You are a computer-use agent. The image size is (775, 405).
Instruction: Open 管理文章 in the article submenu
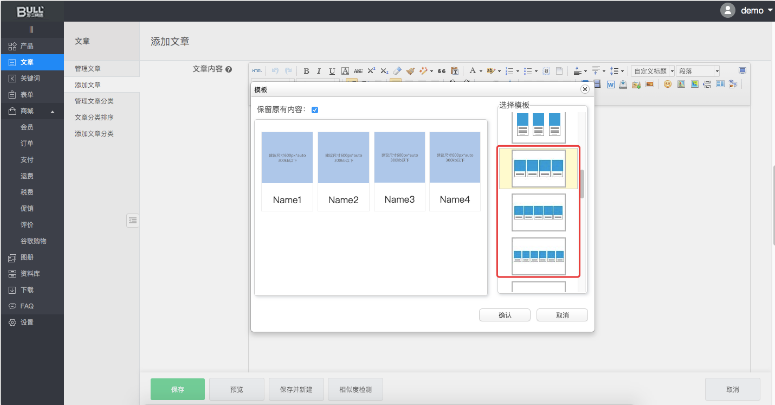[x=88, y=68]
